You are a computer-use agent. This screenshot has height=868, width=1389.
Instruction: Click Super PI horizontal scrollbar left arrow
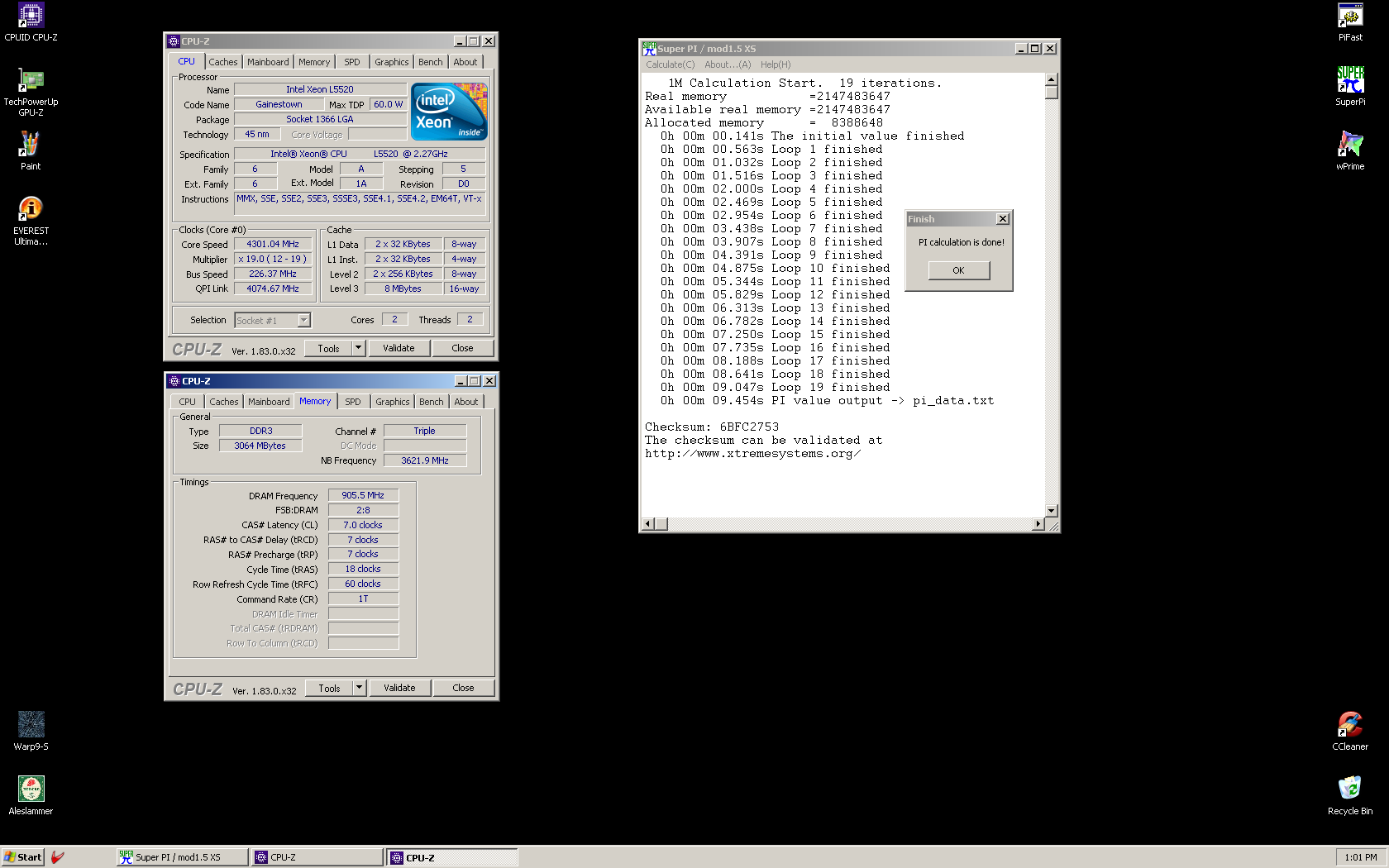click(x=648, y=523)
